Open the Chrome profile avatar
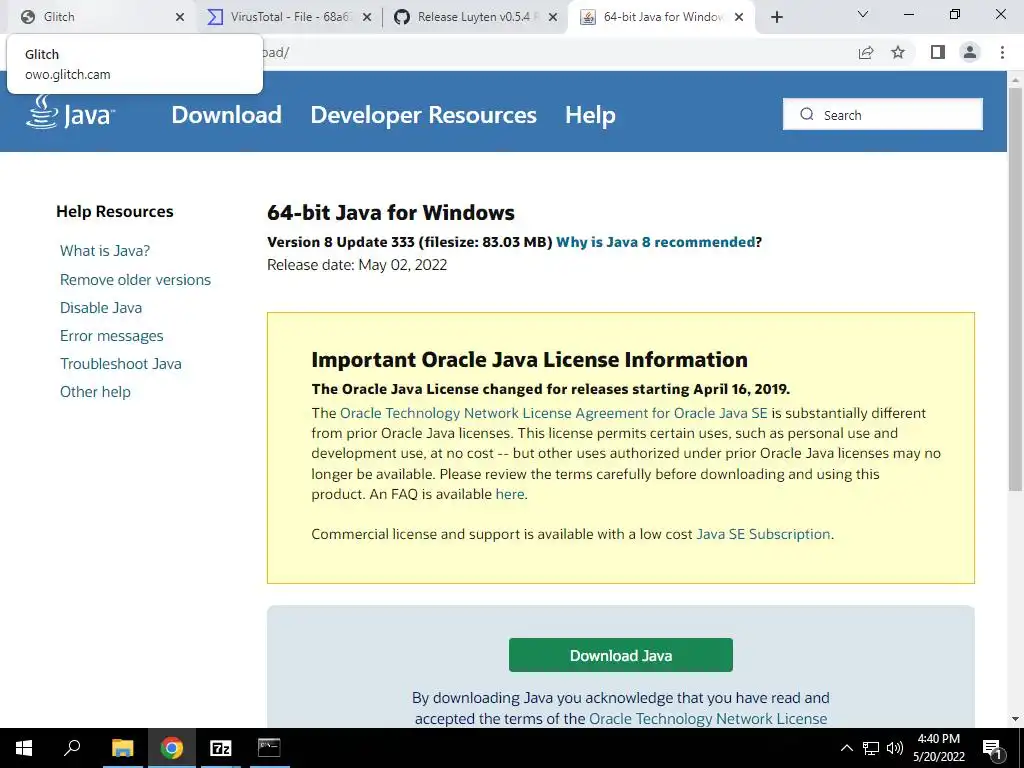 coord(970,52)
